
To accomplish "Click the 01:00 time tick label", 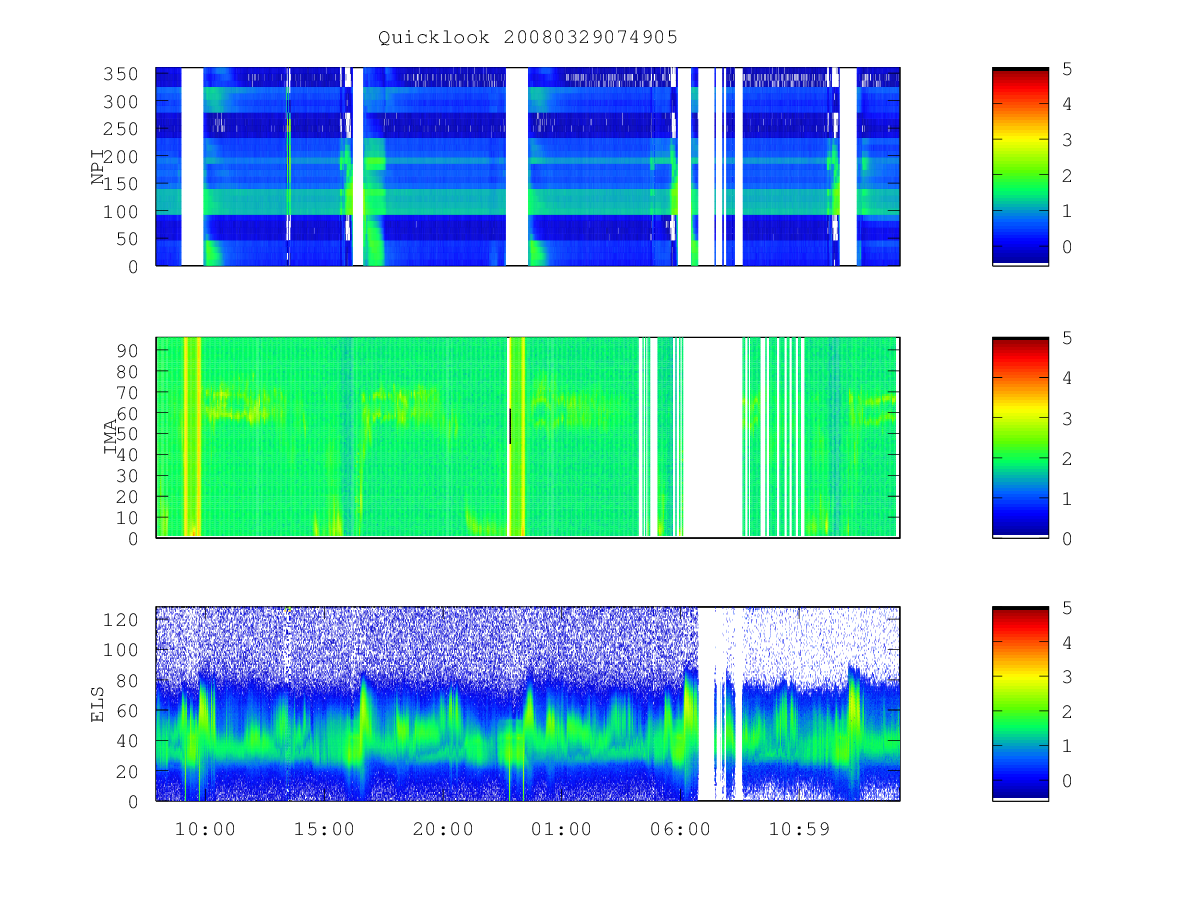I will (x=562, y=829).
